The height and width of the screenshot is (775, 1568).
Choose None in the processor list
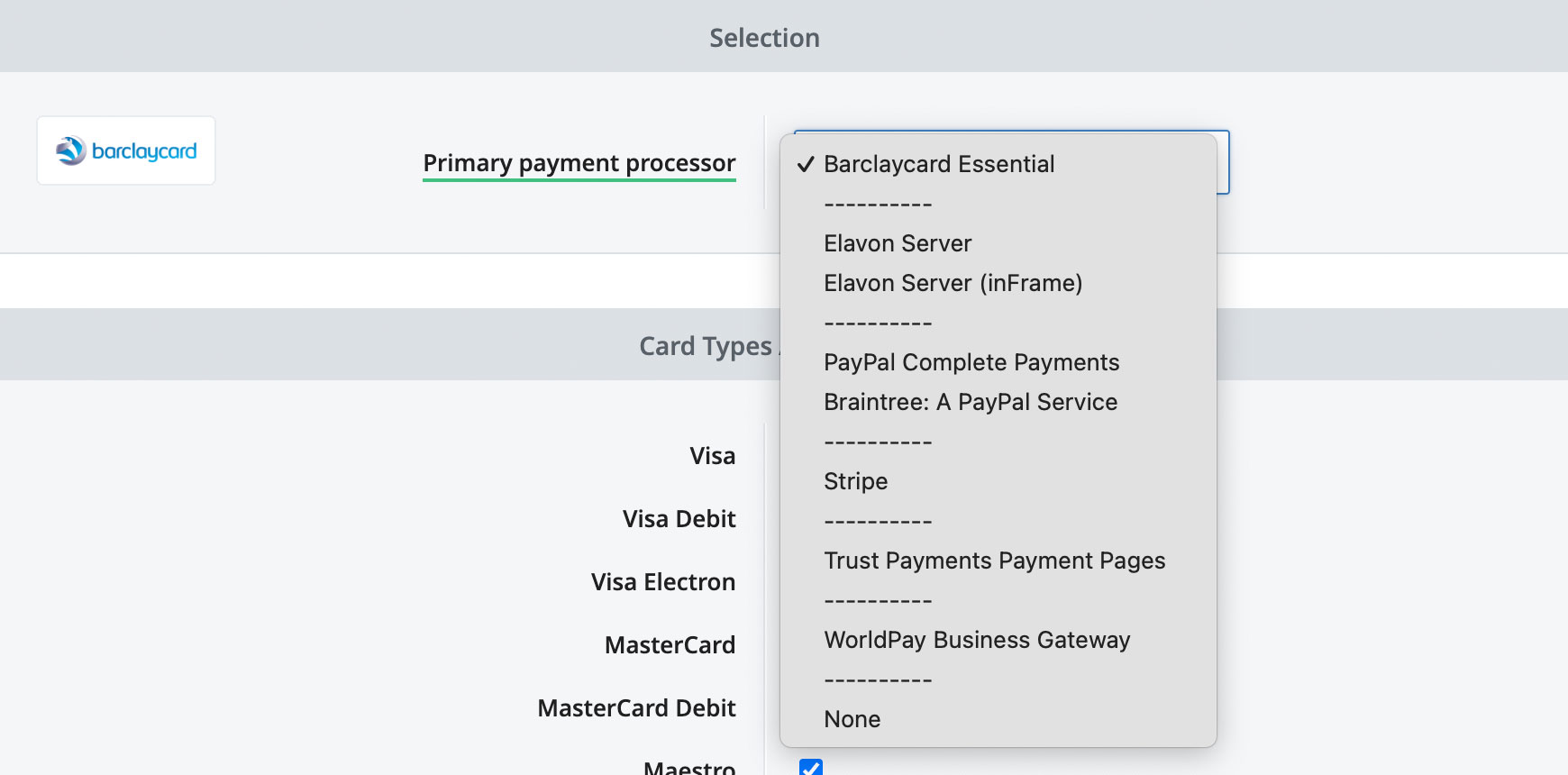click(x=852, y=719)
